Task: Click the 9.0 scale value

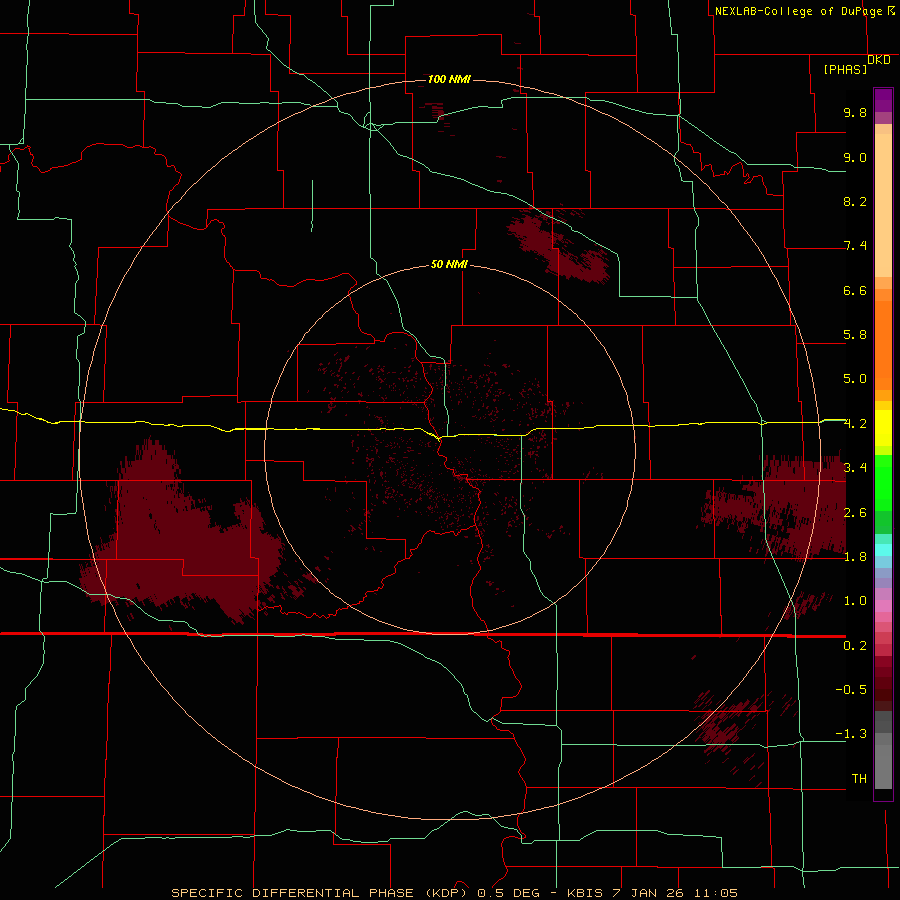Action: point(855,157)
